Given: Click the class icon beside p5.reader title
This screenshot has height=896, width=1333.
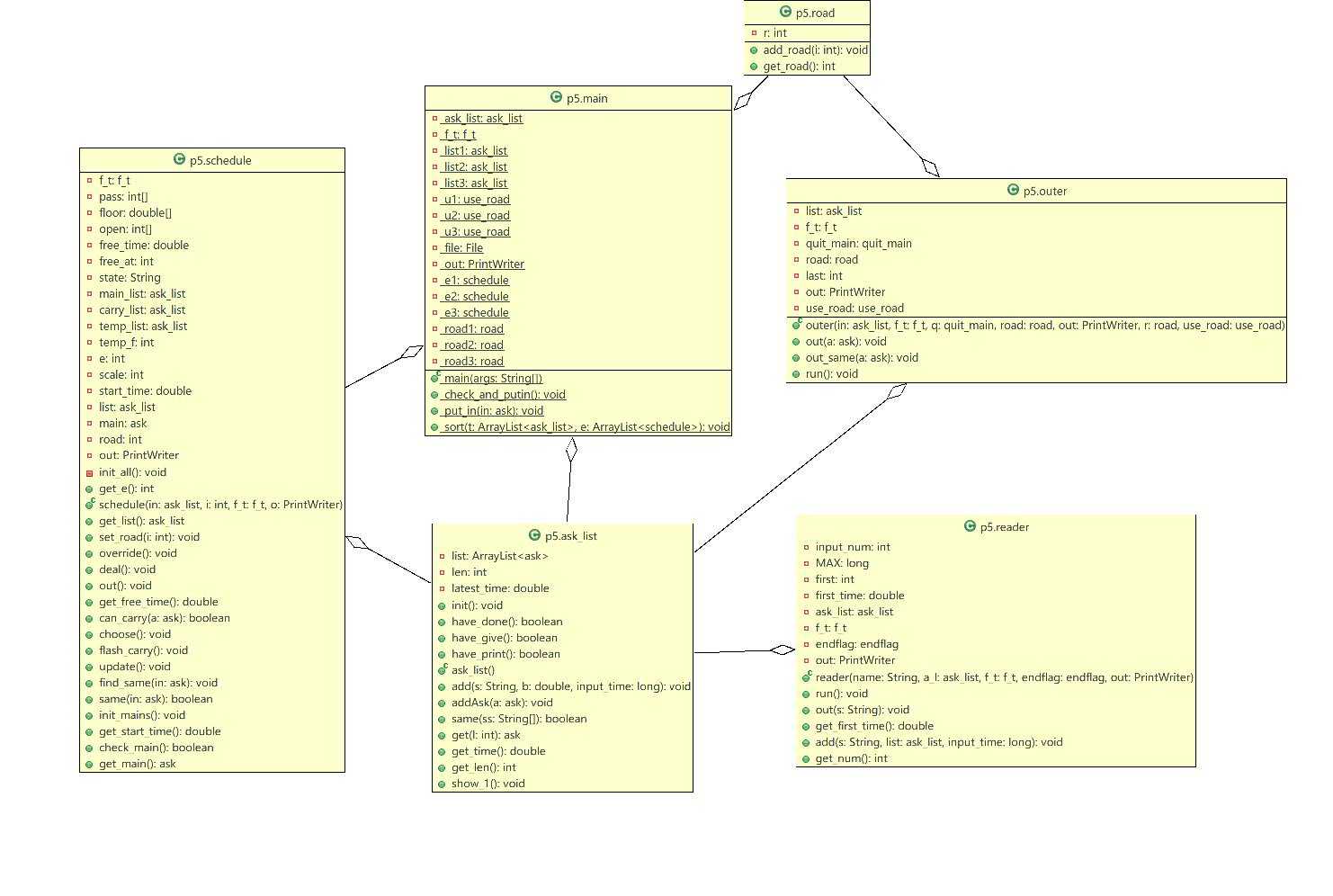Looking at the screenshot, I should coord(970,526).
